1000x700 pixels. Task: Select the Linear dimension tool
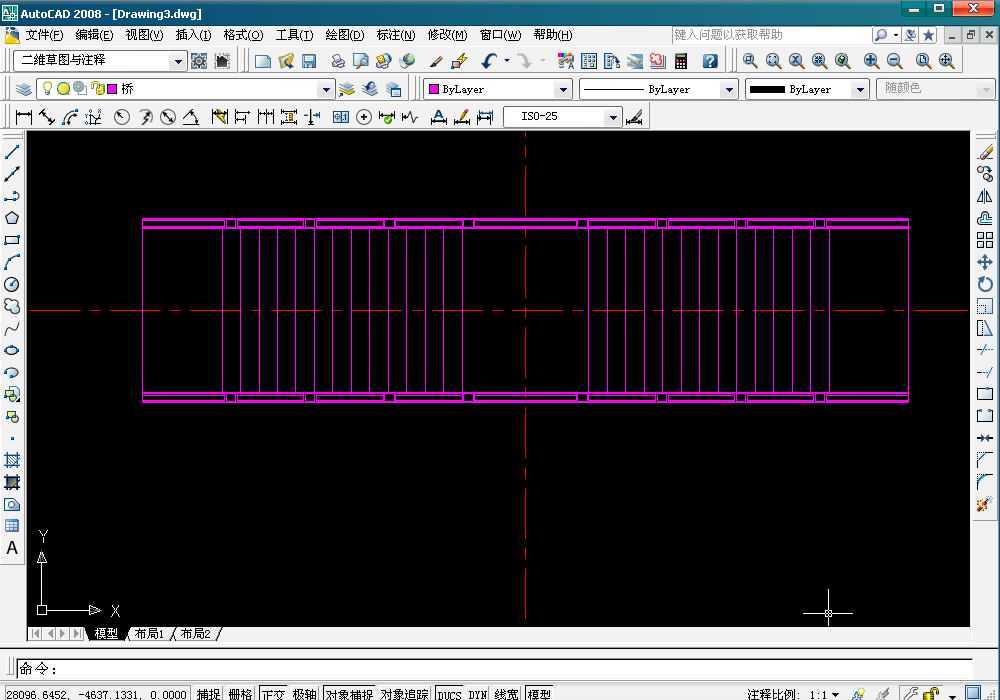(x=24, y=117)
